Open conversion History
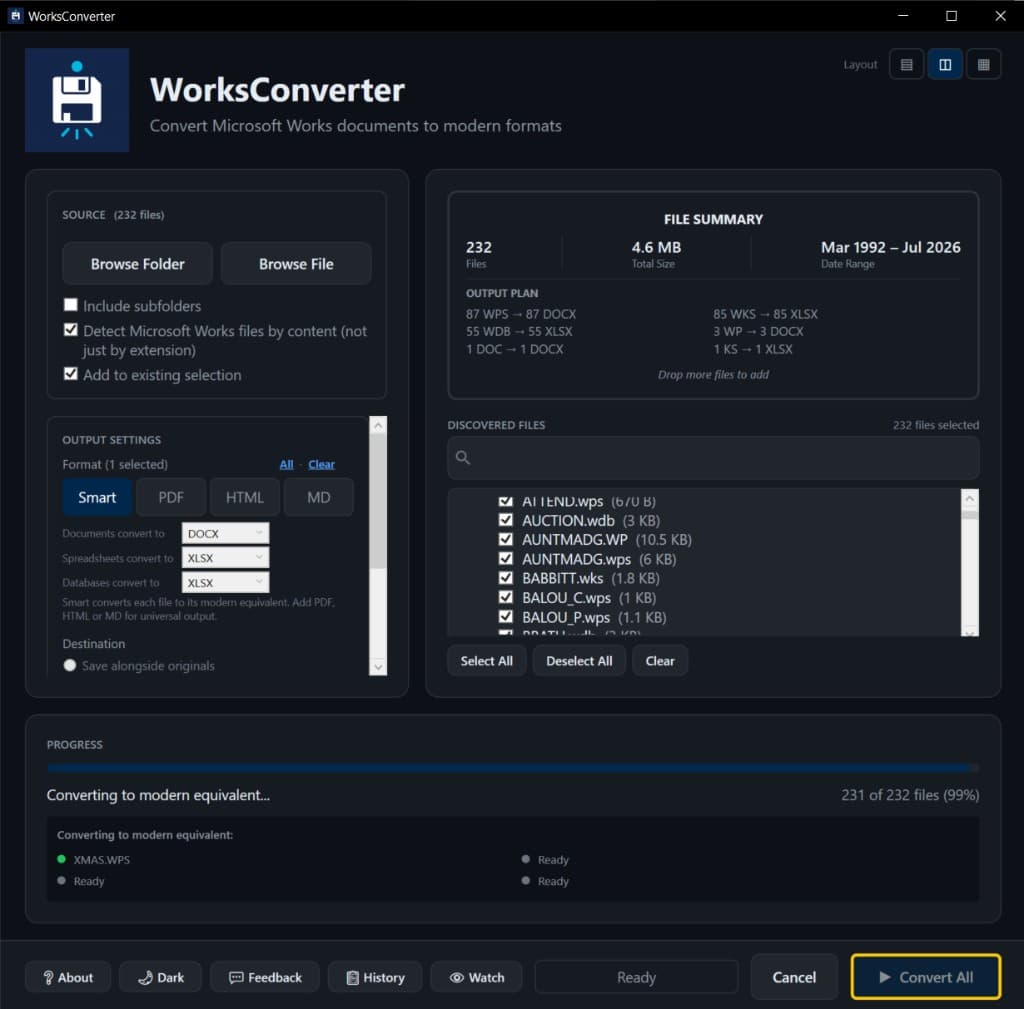The image size is (1024, 1009). (x=375, y=977)
